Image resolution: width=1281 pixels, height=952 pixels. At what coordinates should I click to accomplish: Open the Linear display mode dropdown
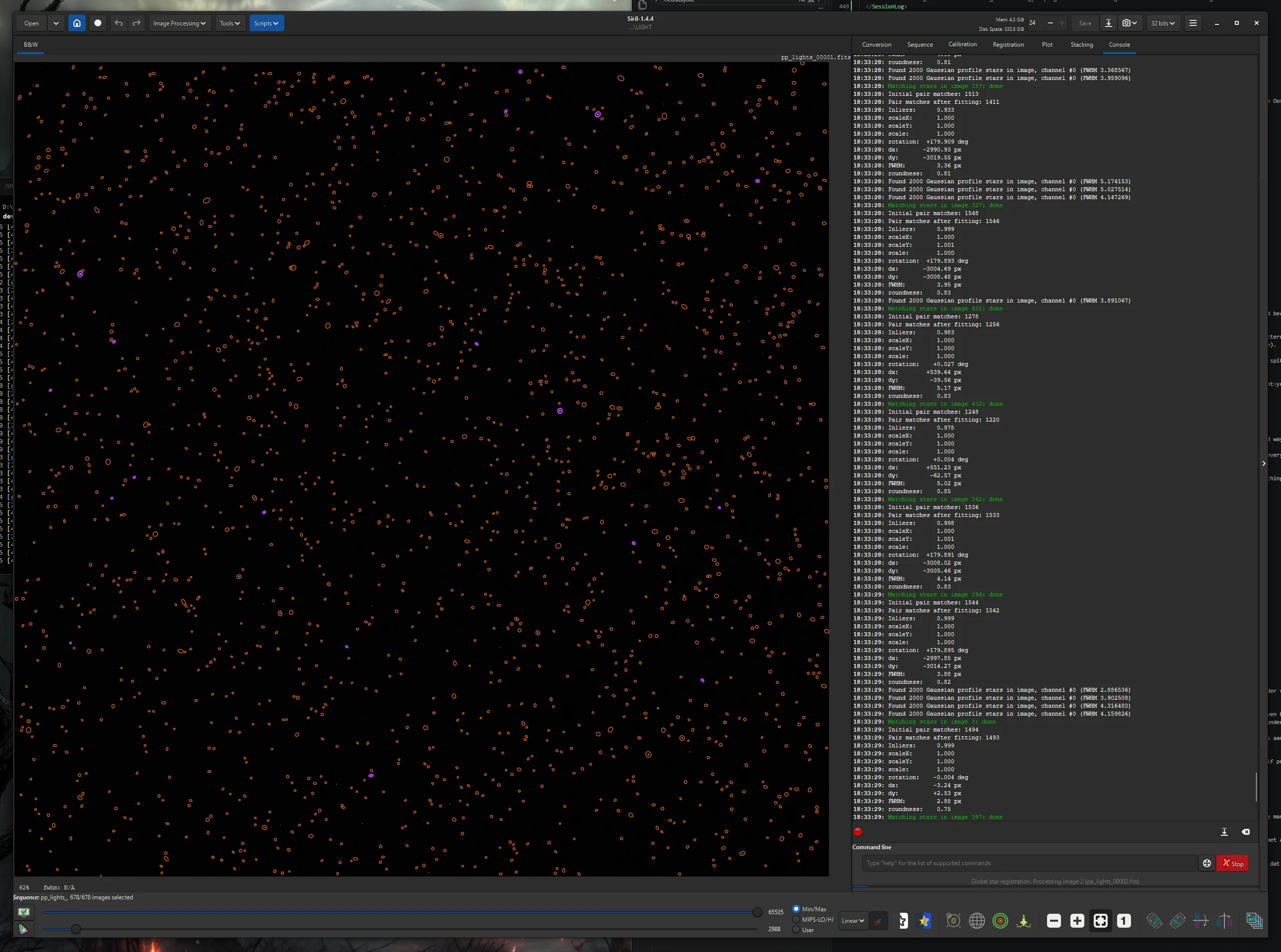point(852,920)
